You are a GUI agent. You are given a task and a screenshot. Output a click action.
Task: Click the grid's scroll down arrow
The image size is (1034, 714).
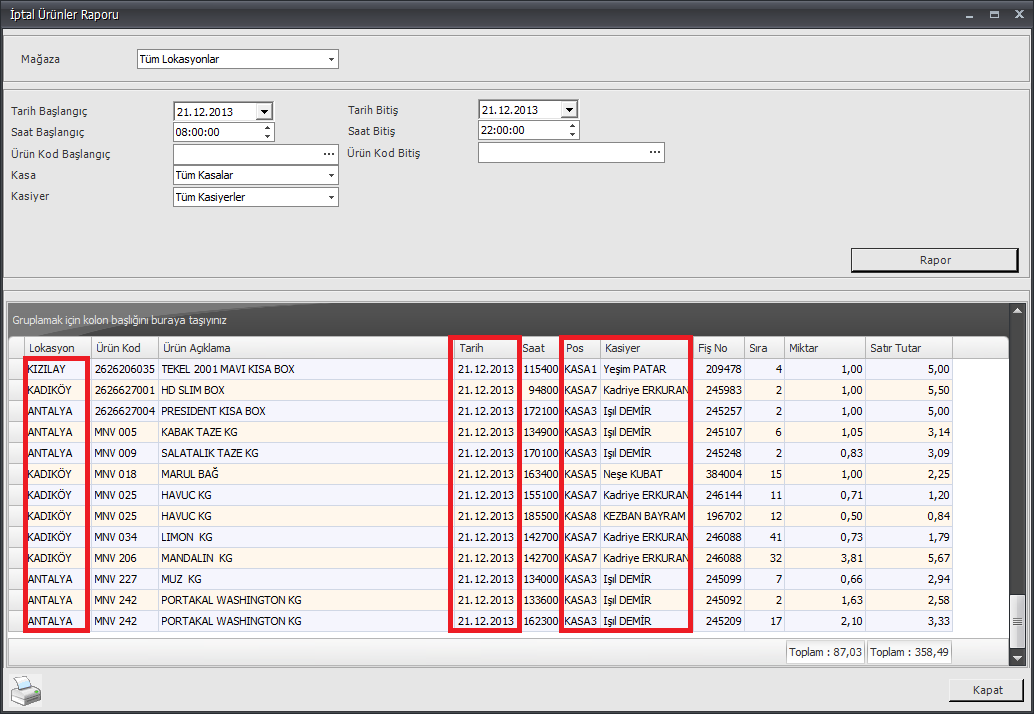point(1017,658)
